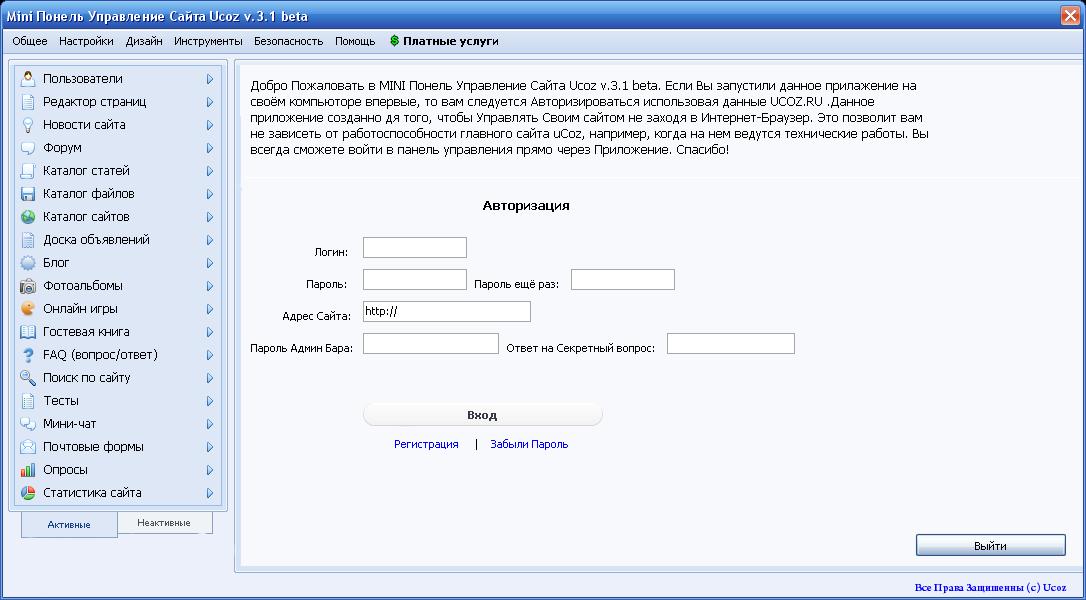Click the Вход login button
The width and height of the screenshot is (1086, 600).
[482, 415]
